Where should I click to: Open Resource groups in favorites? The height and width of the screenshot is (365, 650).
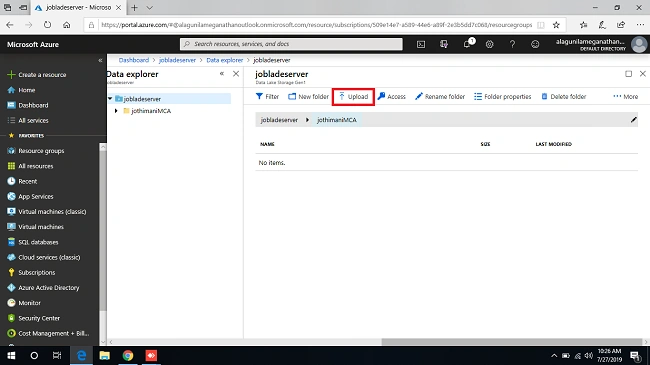36,151
